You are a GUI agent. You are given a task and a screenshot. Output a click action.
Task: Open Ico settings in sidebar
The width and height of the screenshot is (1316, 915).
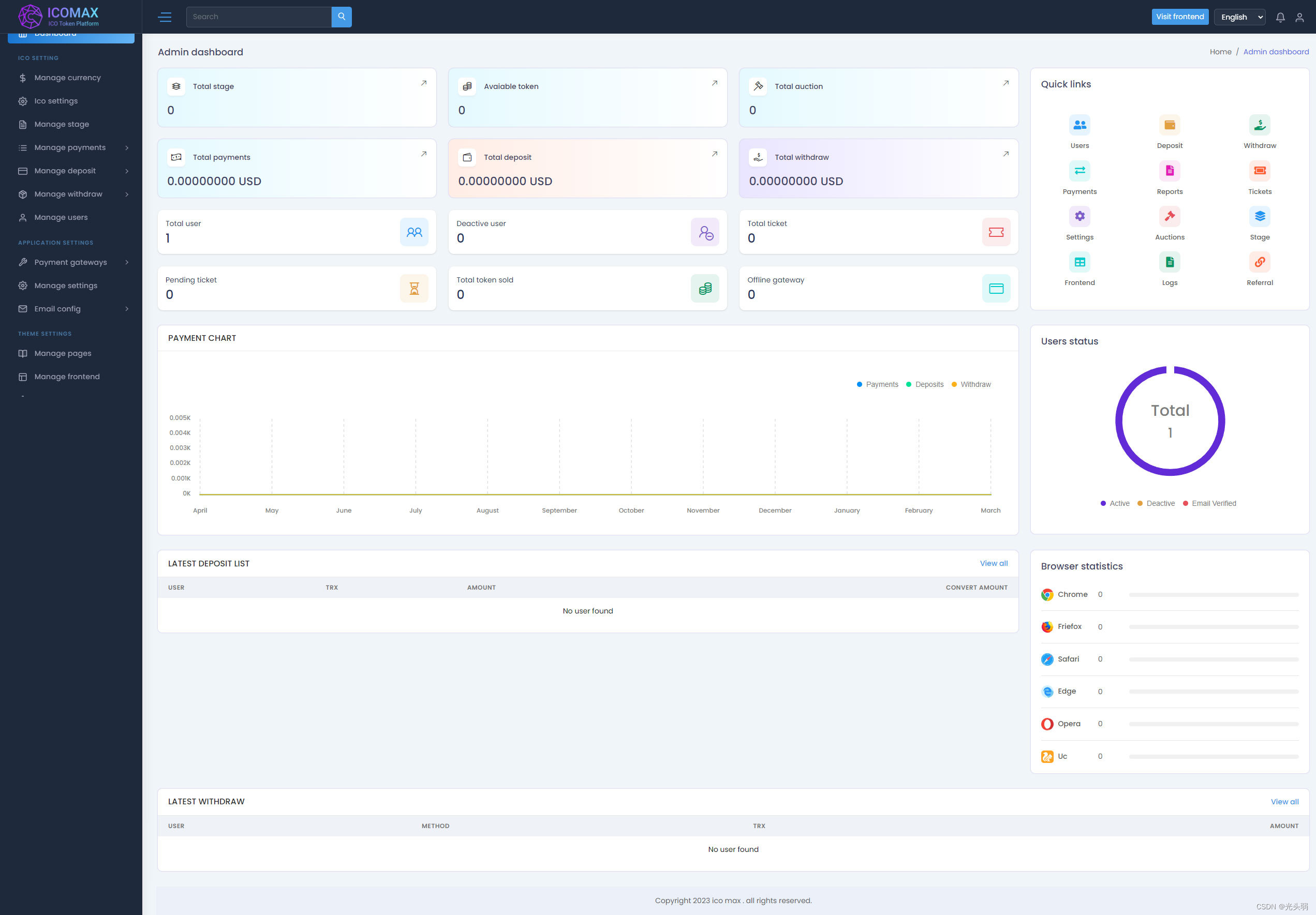click(55, 101)
